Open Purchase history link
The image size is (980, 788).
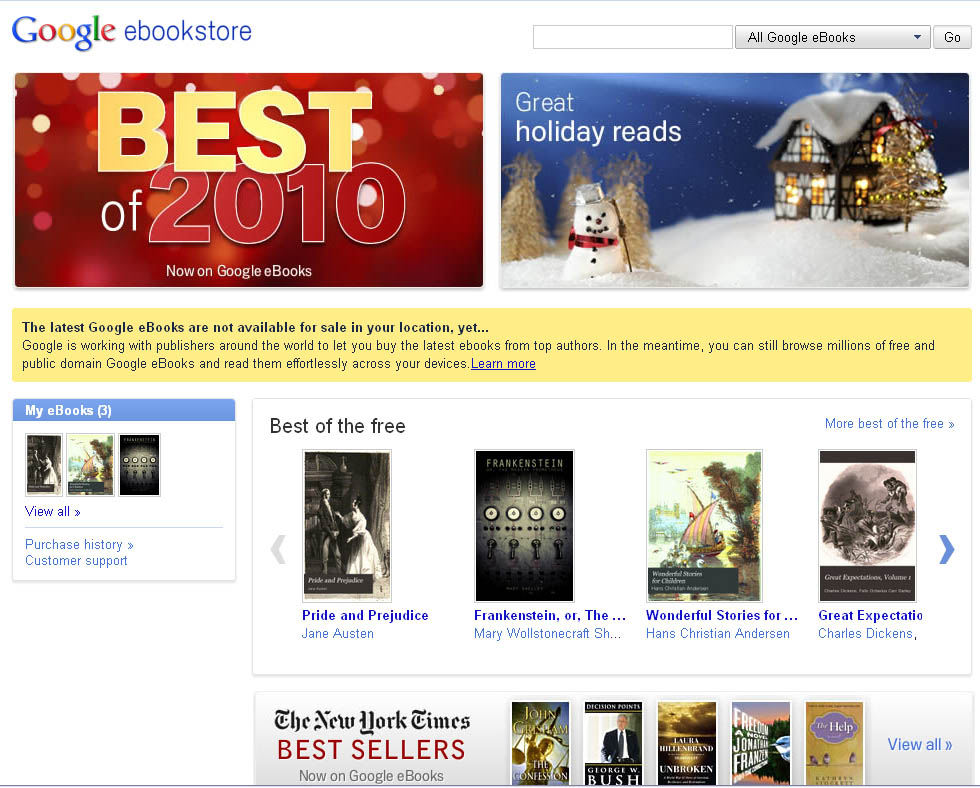pos(79,544)
